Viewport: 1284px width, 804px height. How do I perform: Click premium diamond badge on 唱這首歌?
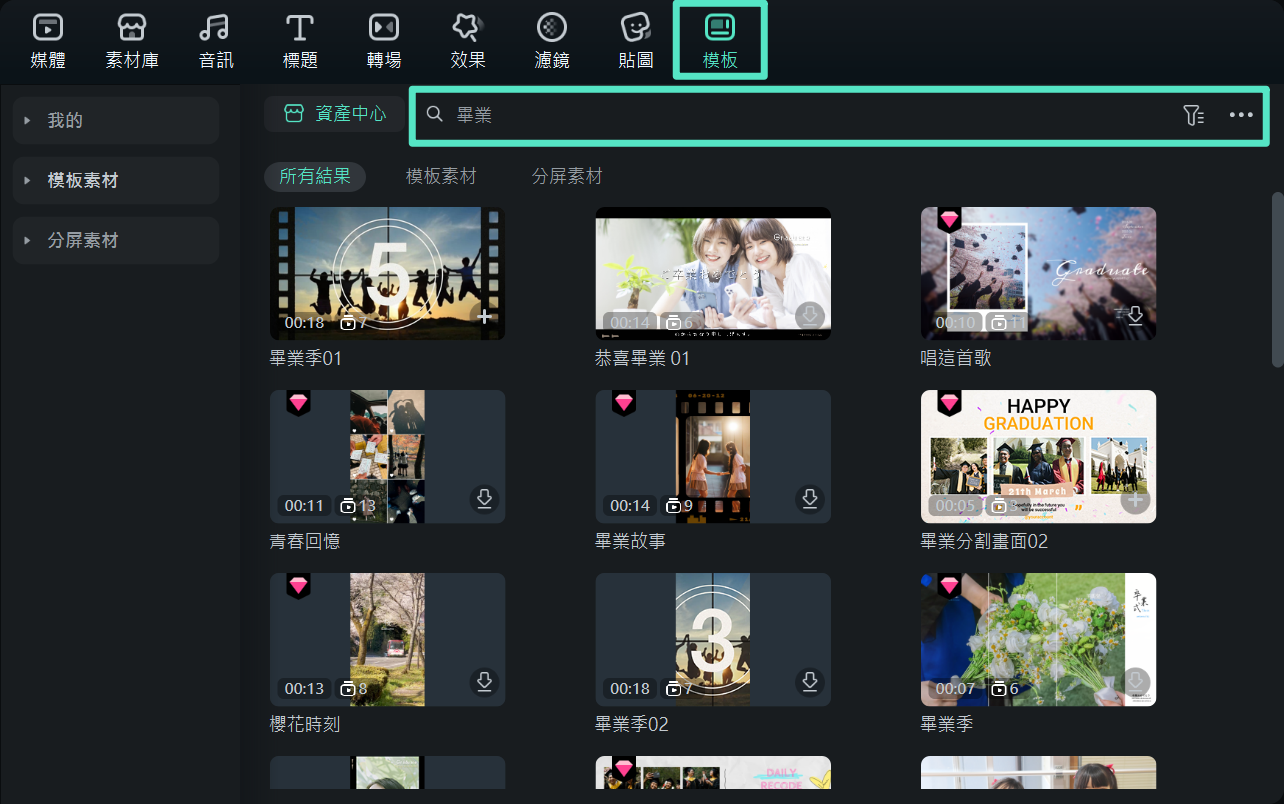[949, 220]
